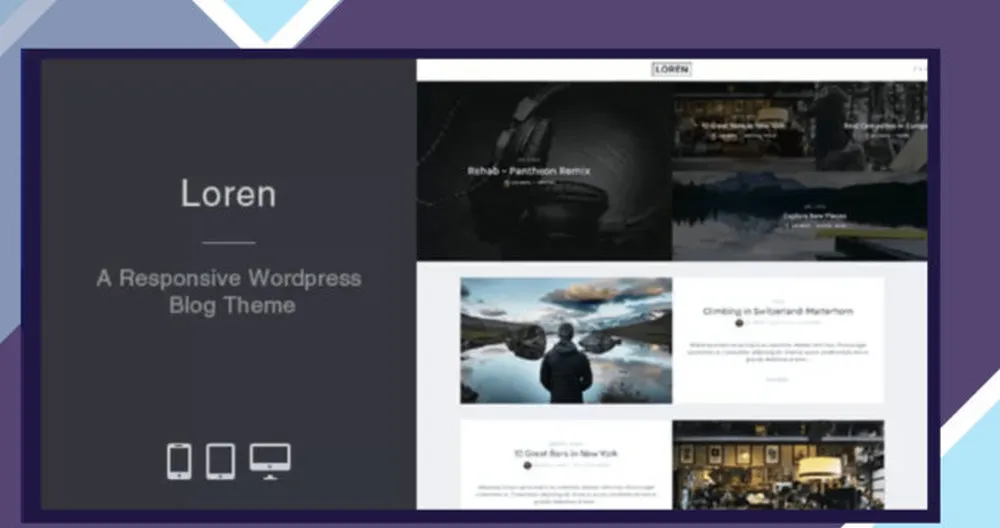This screenshot has height=528, width=1000.
Task: Click the LOREN logo in the header
Action: click(x=671, y=69)
